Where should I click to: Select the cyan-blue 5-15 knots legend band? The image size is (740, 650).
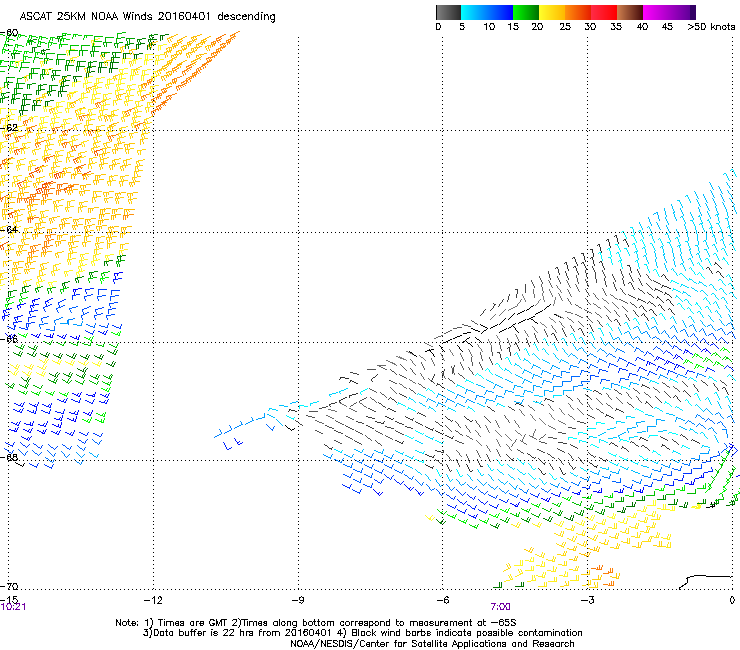(487, 12)
